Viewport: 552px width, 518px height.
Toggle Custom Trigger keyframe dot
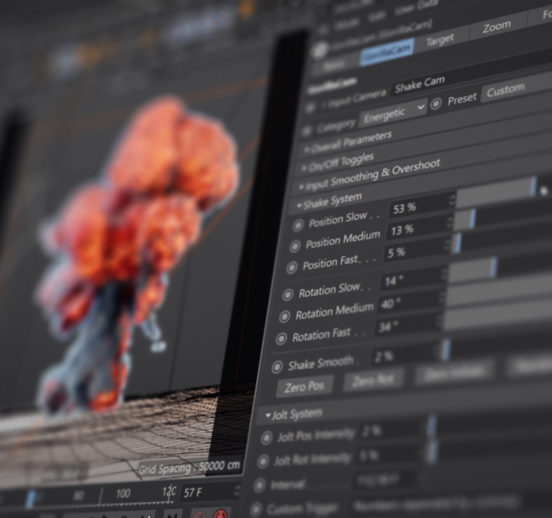click(x=256, y=509)
